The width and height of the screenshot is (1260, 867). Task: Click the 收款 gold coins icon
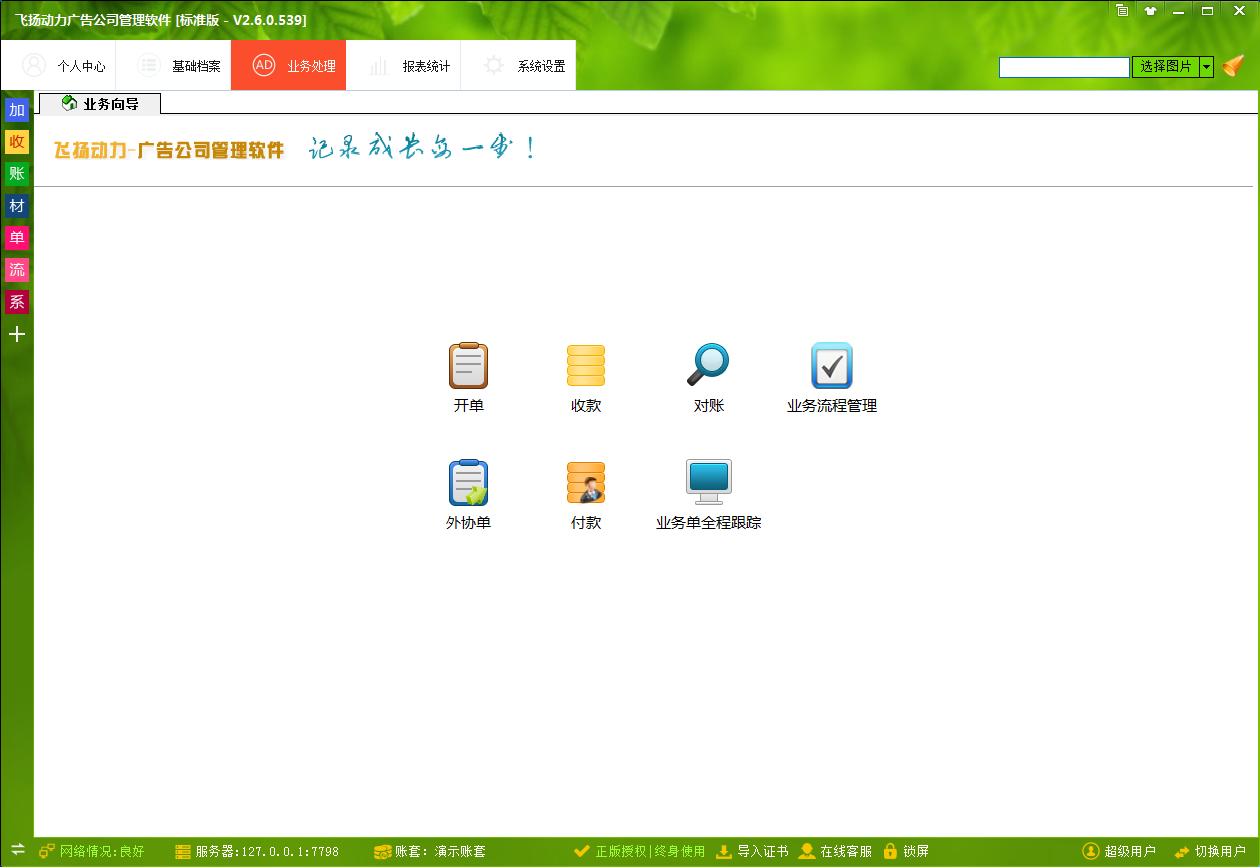click(585, 366)
